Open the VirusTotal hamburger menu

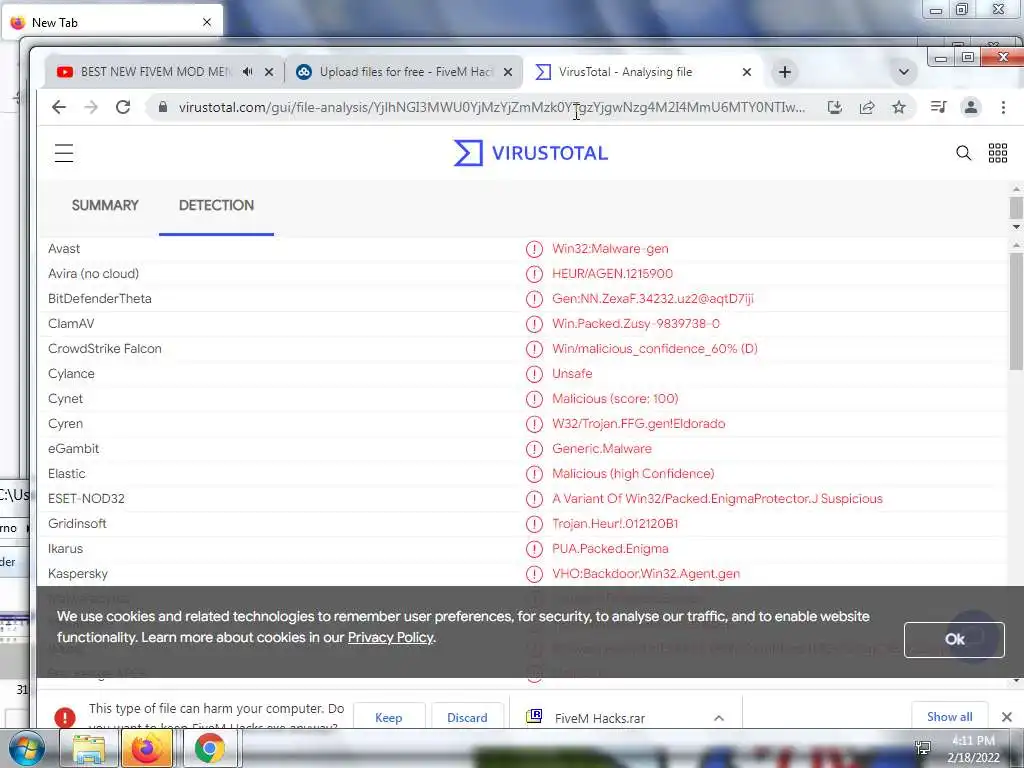(x=64, y=153)
